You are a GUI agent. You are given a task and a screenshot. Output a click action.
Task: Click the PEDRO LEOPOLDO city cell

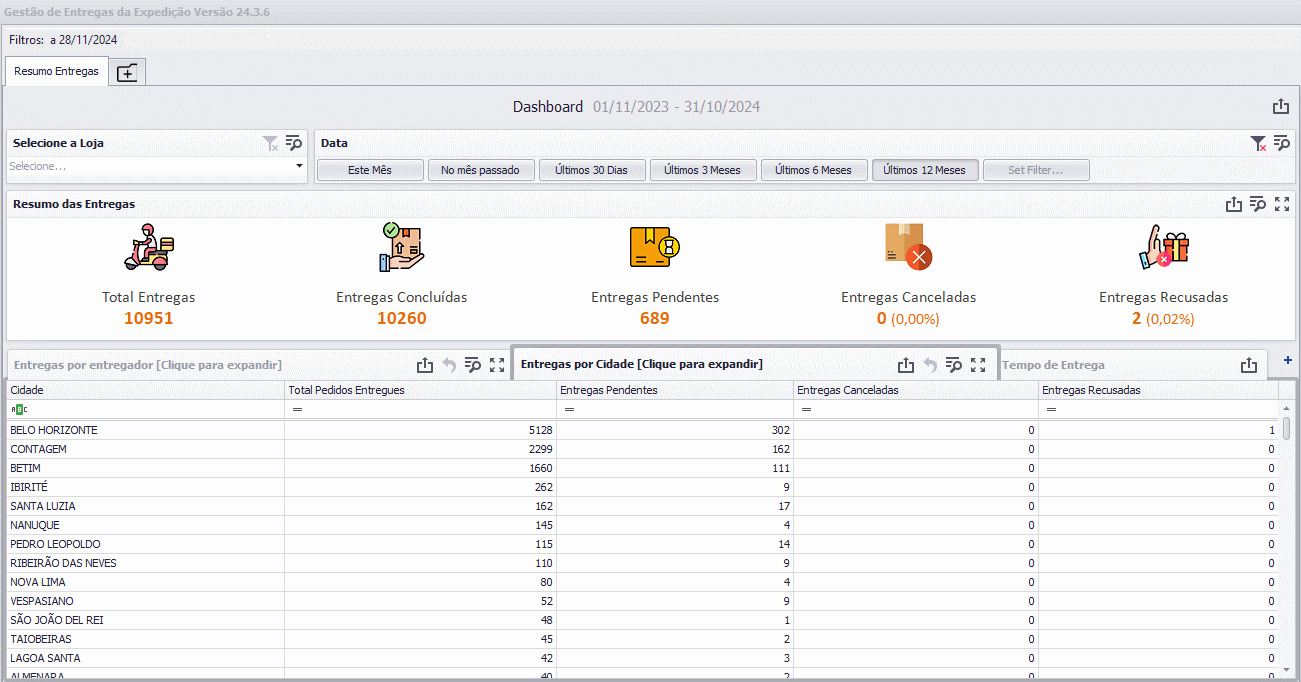145,544
